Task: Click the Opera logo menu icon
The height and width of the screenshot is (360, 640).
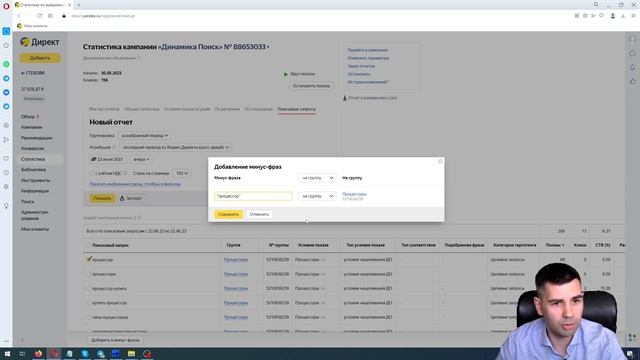Action: tap(6, 6)
